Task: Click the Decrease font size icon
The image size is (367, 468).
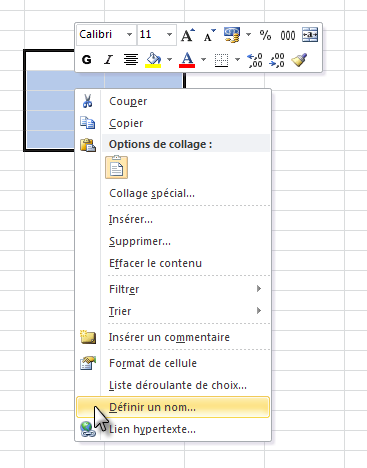Action: tap(209, 35)
